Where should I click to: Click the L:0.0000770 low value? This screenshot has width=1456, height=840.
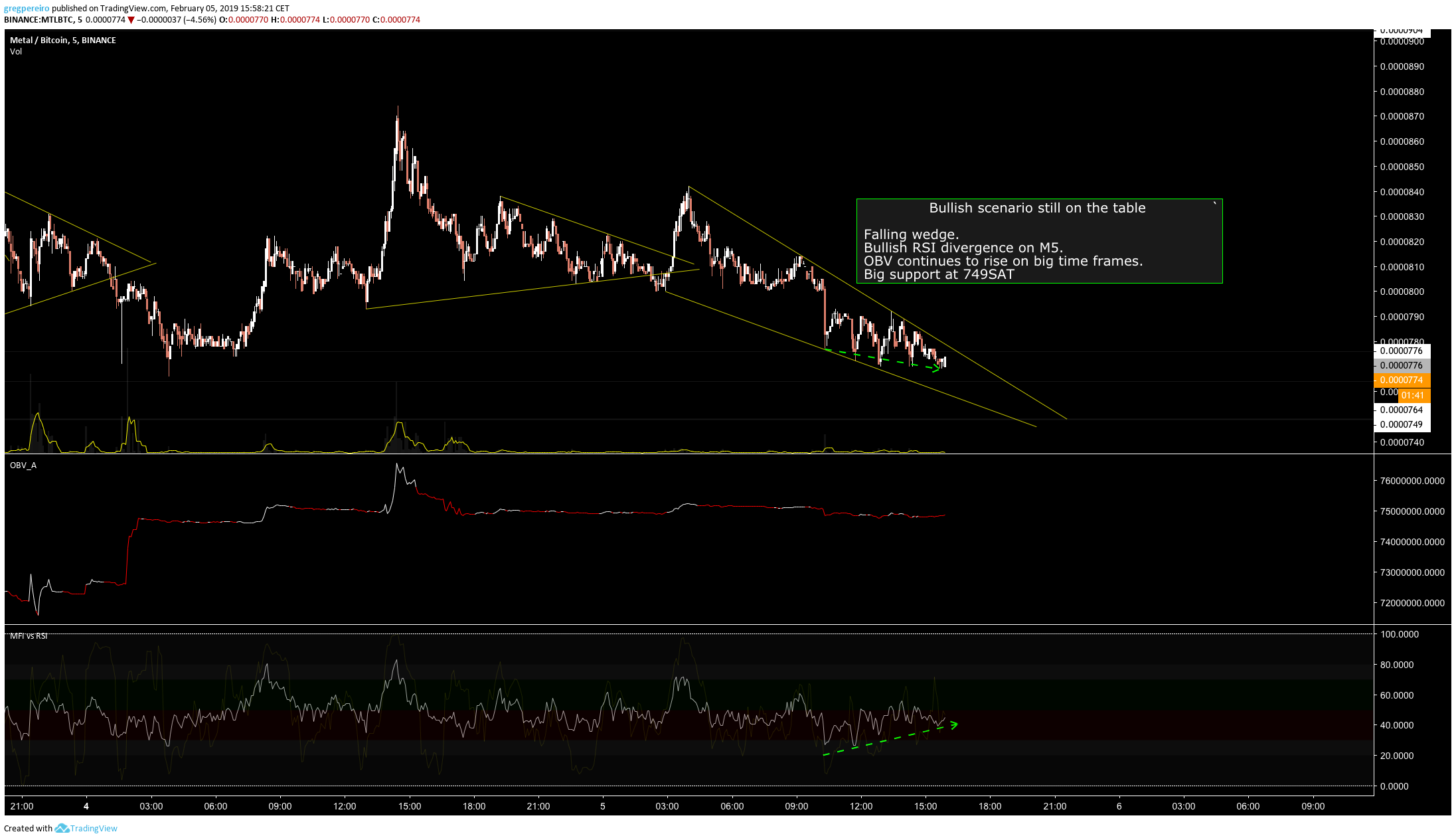click(346, 20)
